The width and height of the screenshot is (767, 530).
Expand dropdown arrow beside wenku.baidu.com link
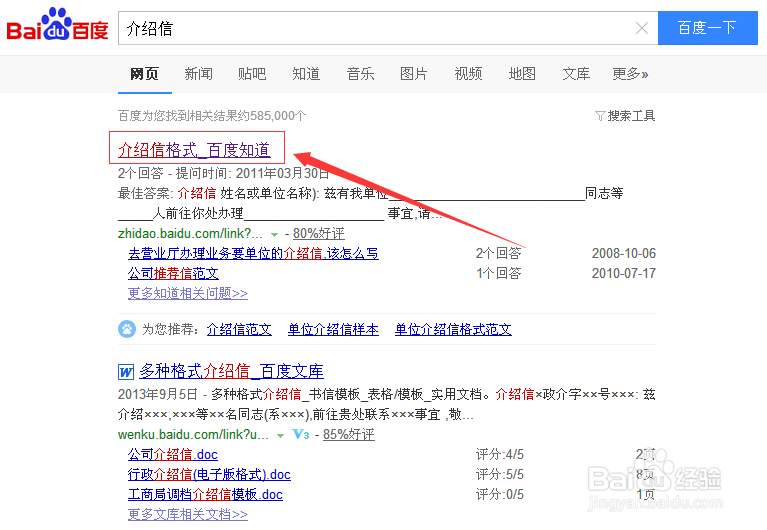(280, 436)
